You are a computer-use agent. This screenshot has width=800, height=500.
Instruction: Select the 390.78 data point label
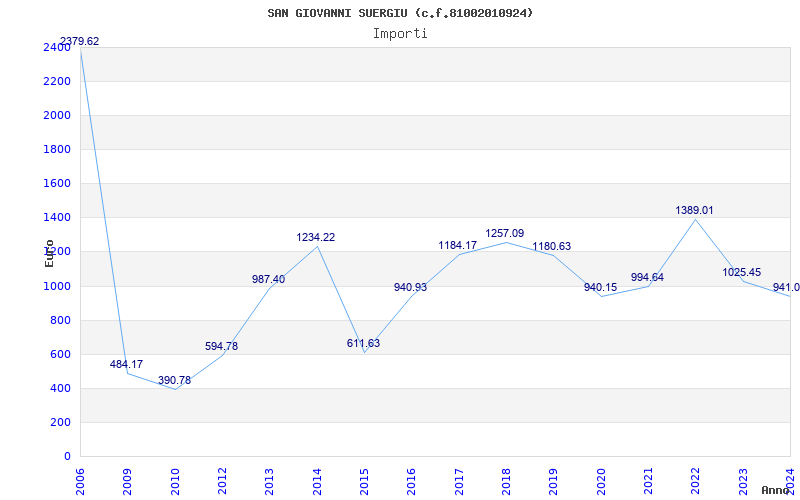(x=174, y=380)
